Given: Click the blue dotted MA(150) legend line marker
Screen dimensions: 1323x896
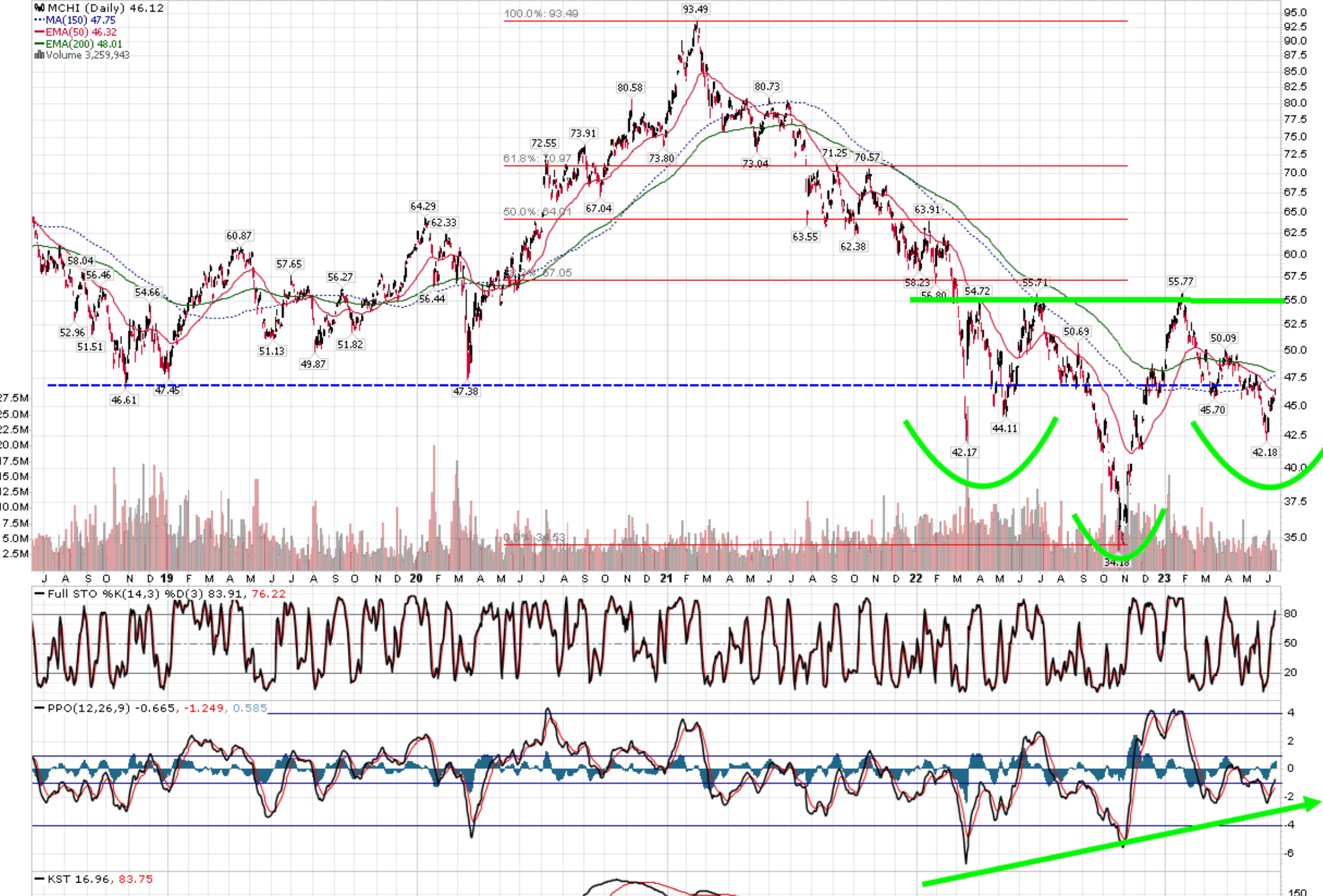Looking at the screenshot, I should point(39,19).
